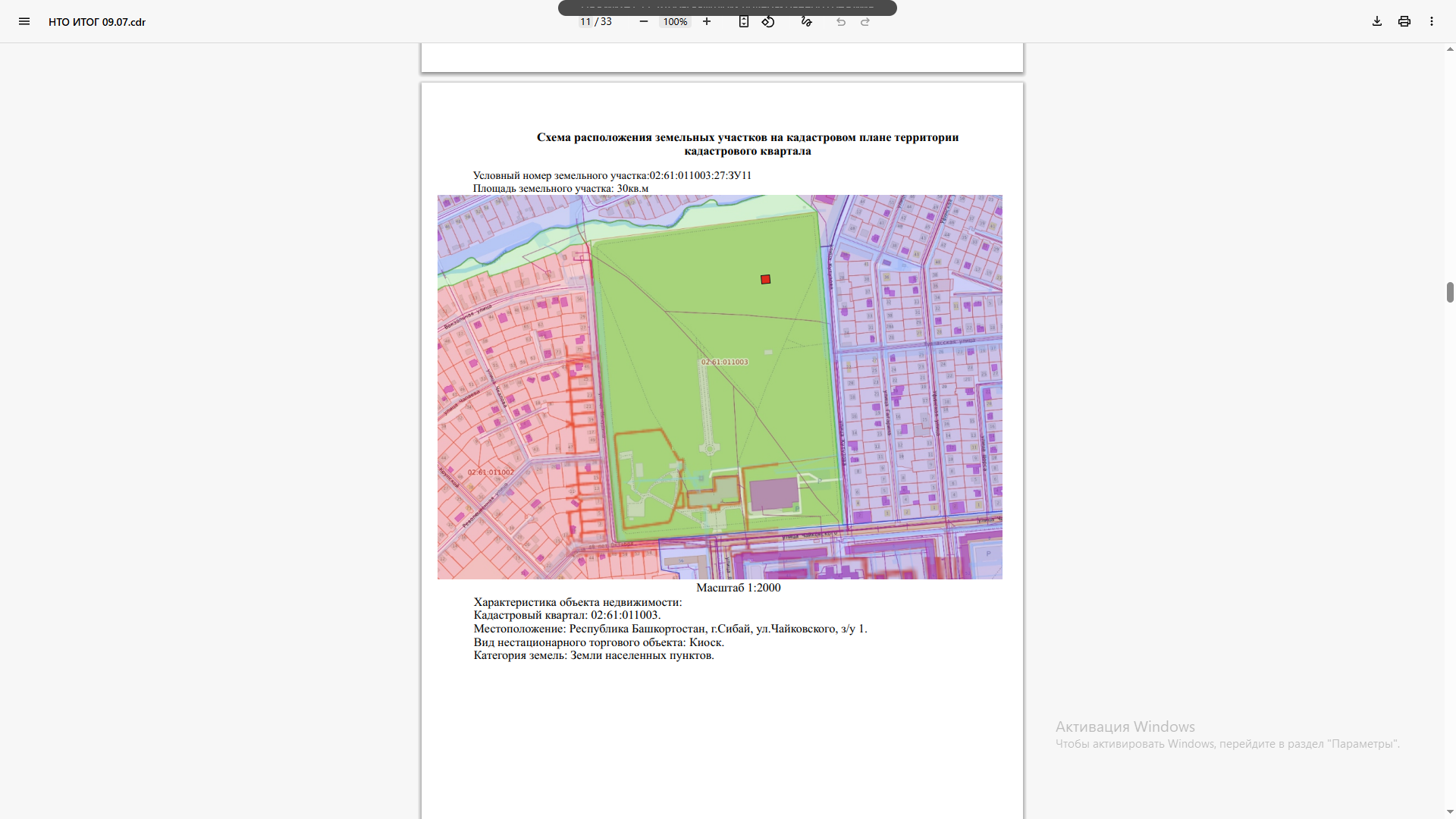Image resolution: width=1456 pixels, height=819 pixels.
Task: Click the line Кадастровый квартал: 02:61:011003
Action: (x=567, y=615)
